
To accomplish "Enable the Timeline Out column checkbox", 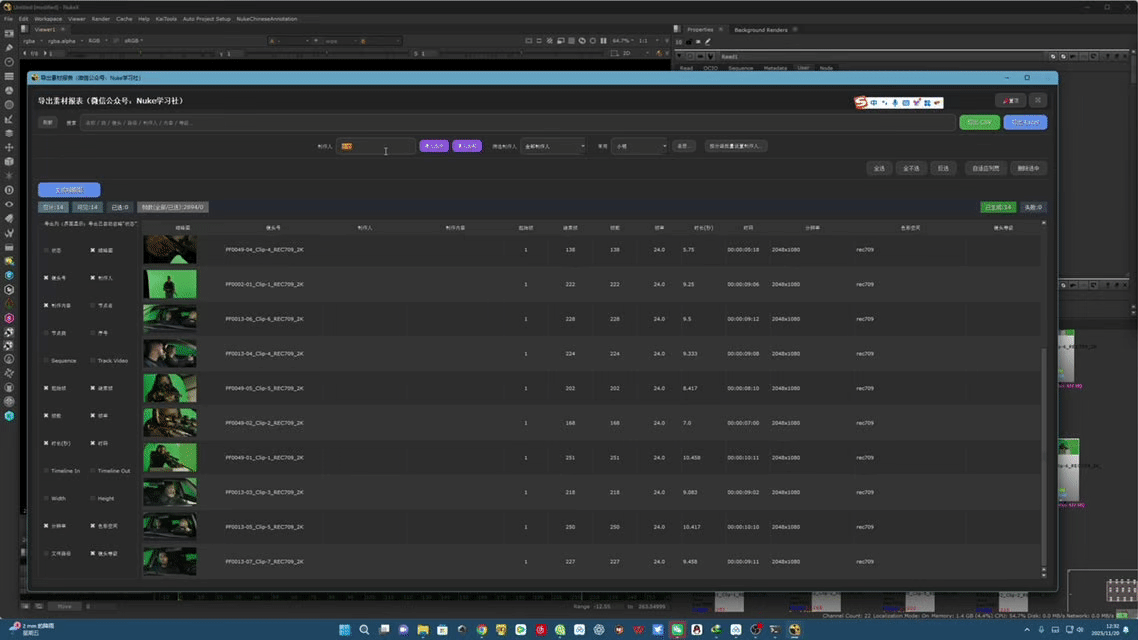I will tap(93, 471).
